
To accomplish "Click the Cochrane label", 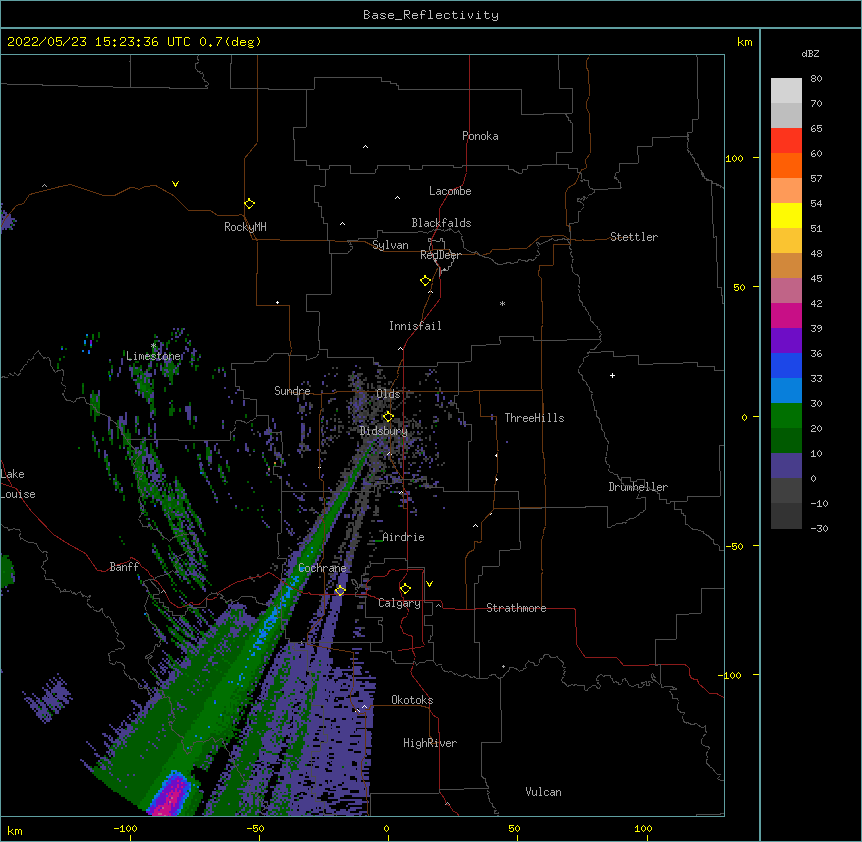I will 322,568.
